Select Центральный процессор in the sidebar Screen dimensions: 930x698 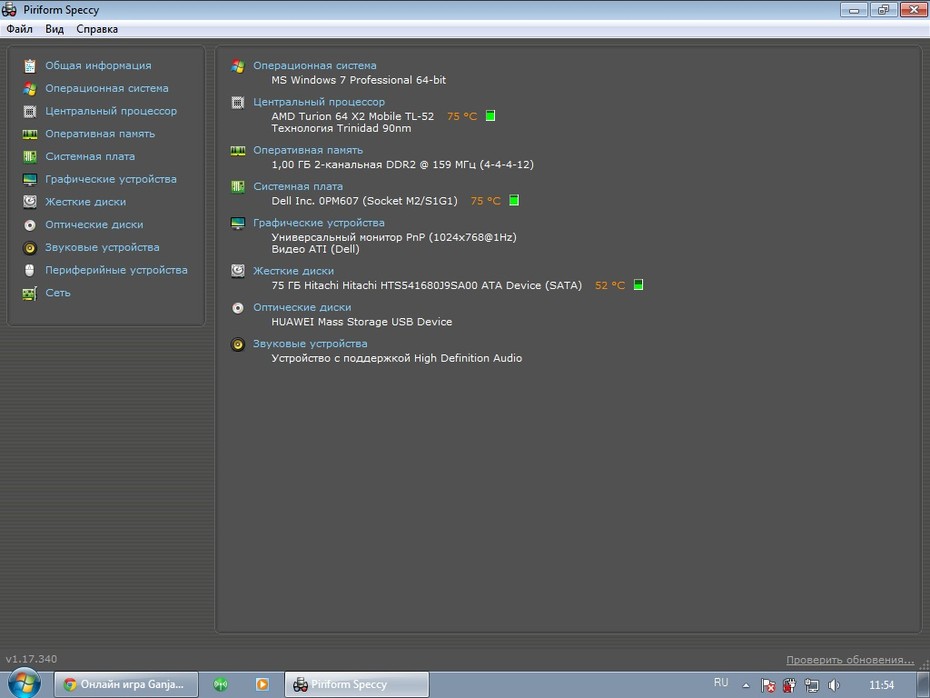(x=111, y=111)
